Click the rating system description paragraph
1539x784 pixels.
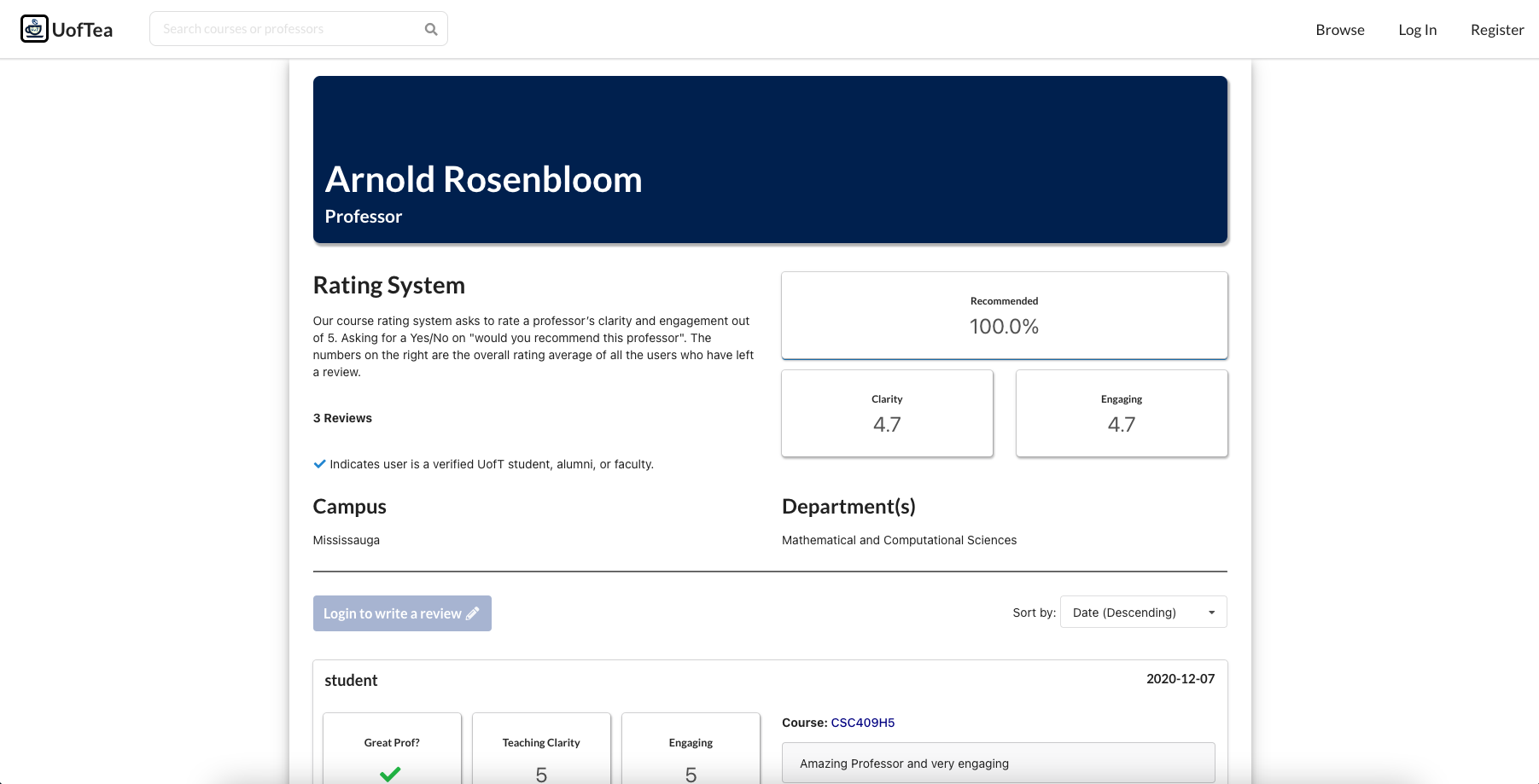pos(533,346)
